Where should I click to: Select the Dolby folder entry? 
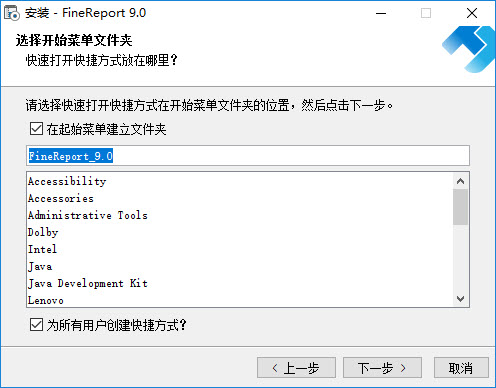click(x=240, y=232)
